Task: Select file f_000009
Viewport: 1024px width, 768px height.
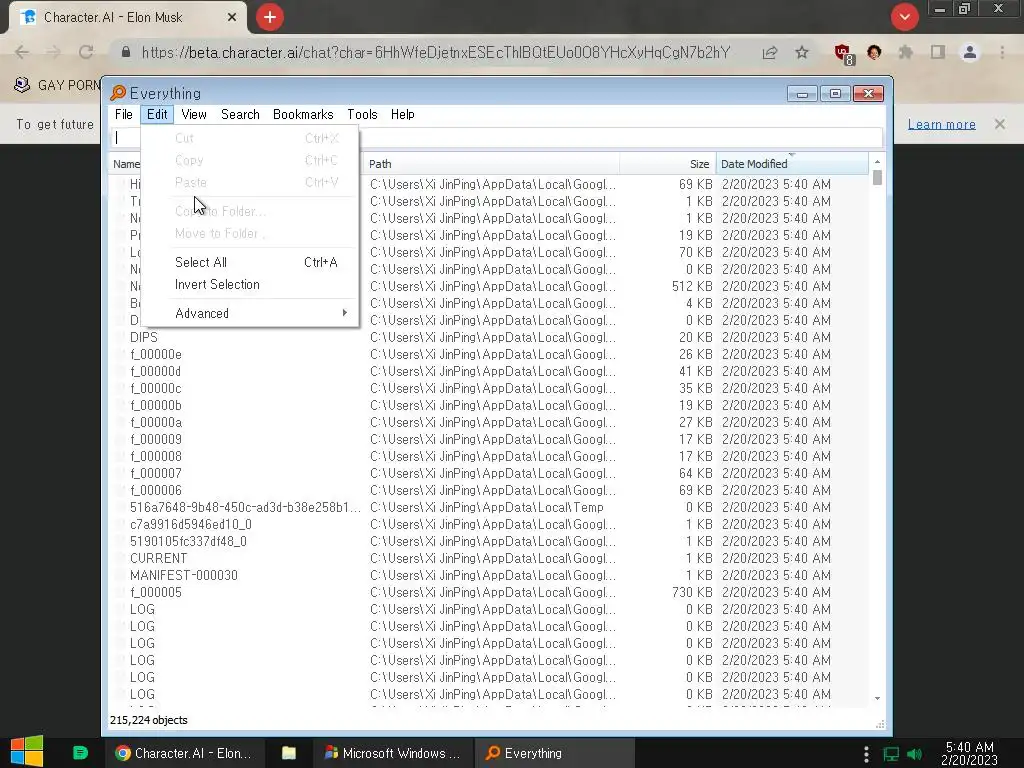Action: pyautogui.click(x=155, y=440)
